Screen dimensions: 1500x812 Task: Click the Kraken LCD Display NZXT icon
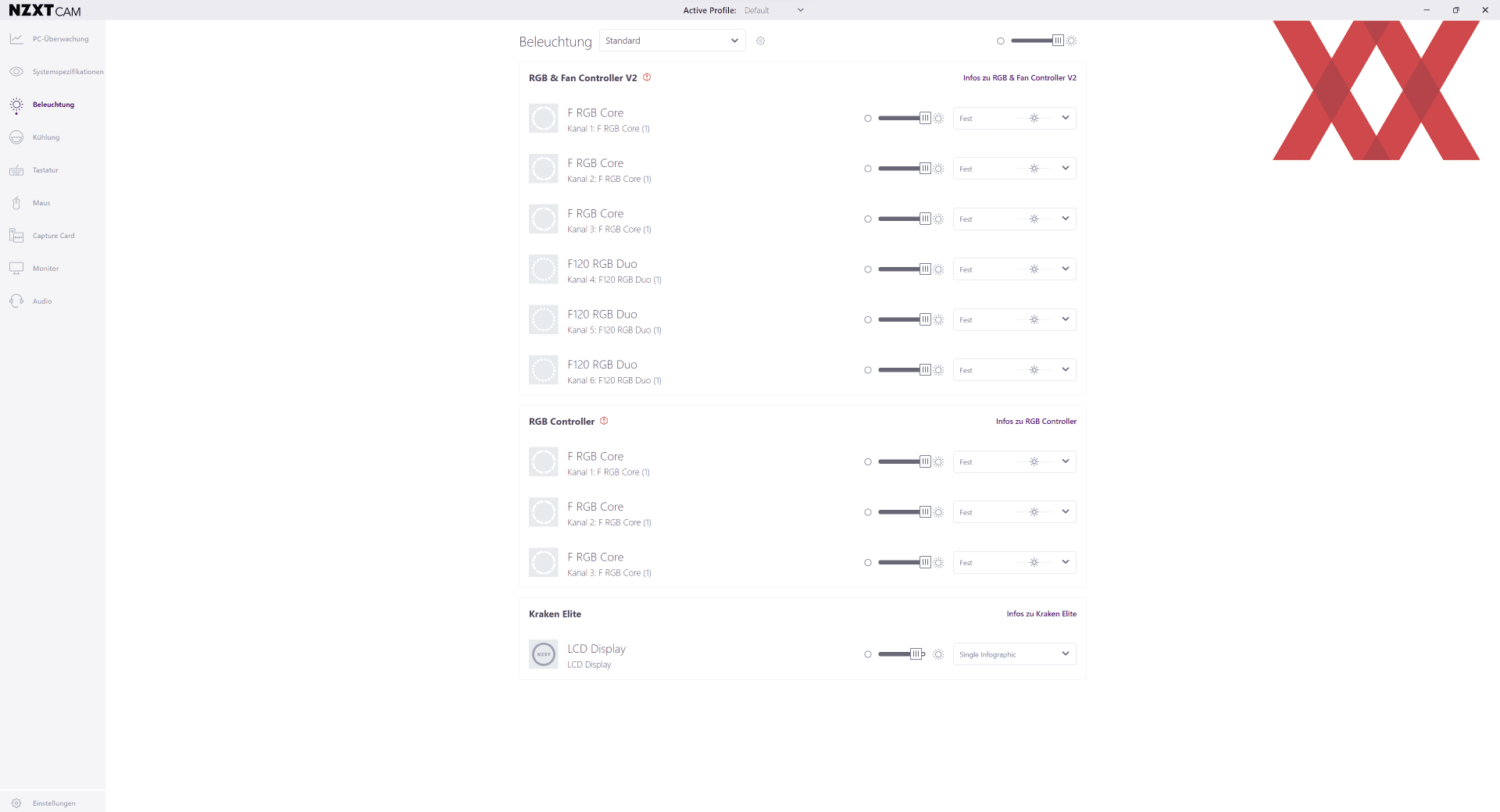[x=544, y=654]
